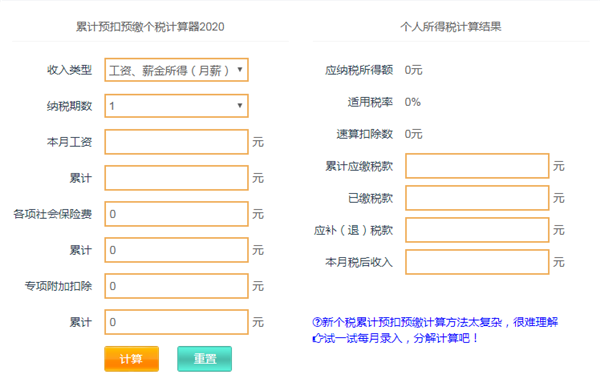The height and width of the screenshot is (390, 600).
Task: Click the 本月工资 input field
Action: (x=176, y=142)
